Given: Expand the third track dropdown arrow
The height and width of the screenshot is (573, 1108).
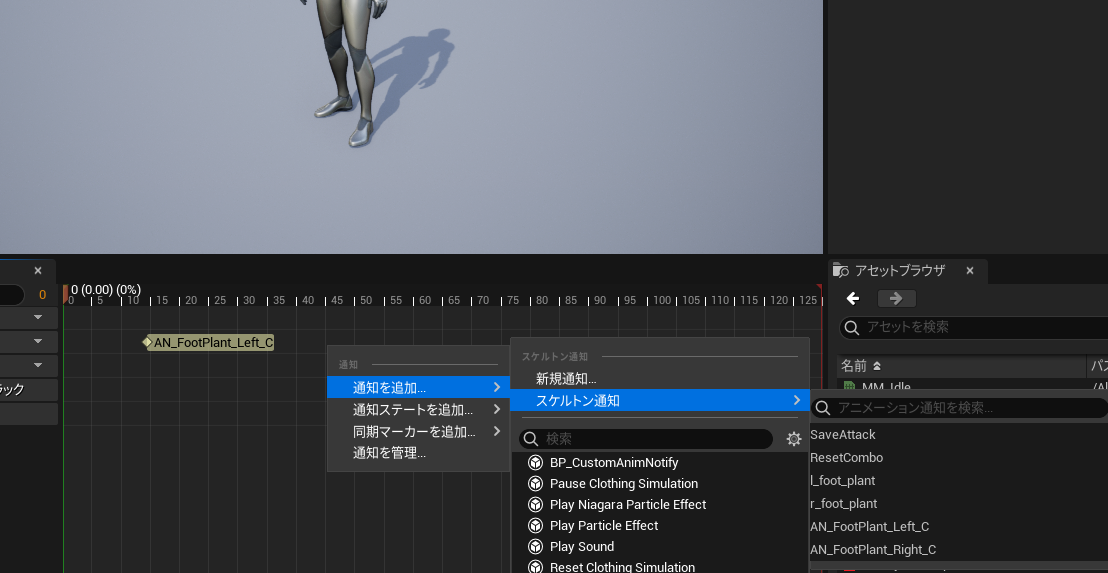Looking at the screenshot, I should [x=38, y=366].
